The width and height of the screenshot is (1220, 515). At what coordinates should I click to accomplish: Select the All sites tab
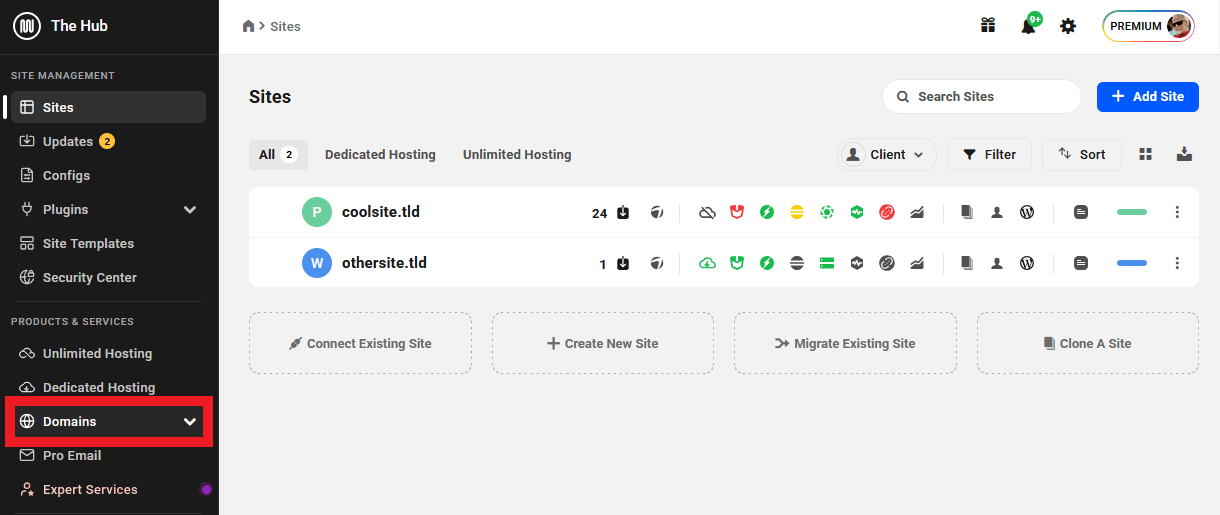pos(278,154)
